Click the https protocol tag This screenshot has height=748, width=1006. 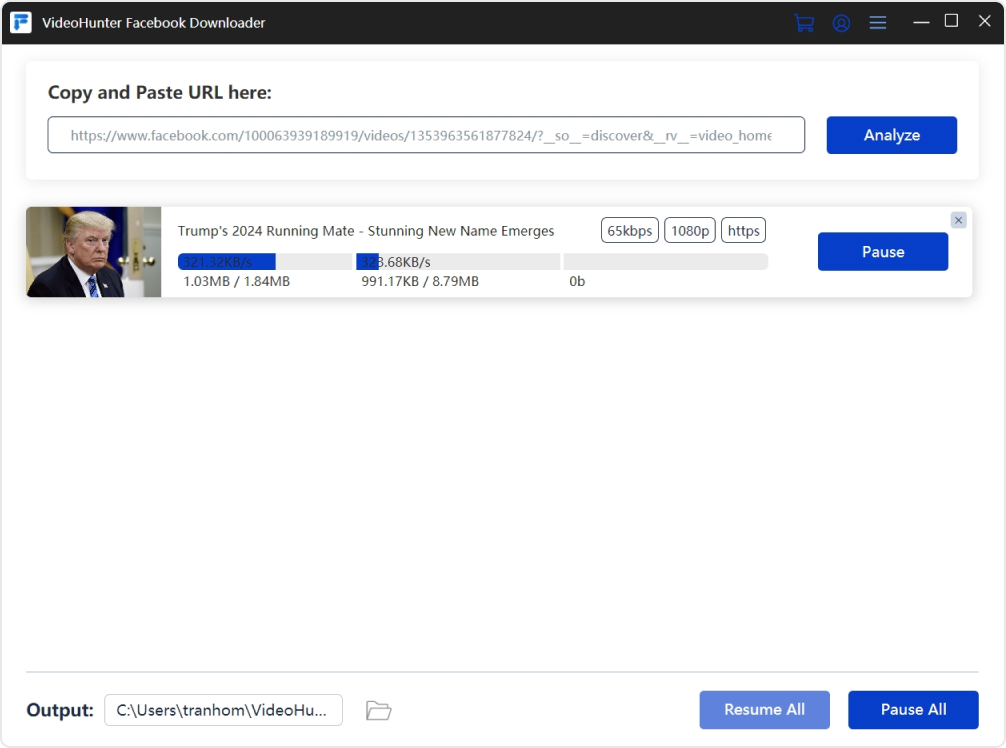[x=744, y=230]
